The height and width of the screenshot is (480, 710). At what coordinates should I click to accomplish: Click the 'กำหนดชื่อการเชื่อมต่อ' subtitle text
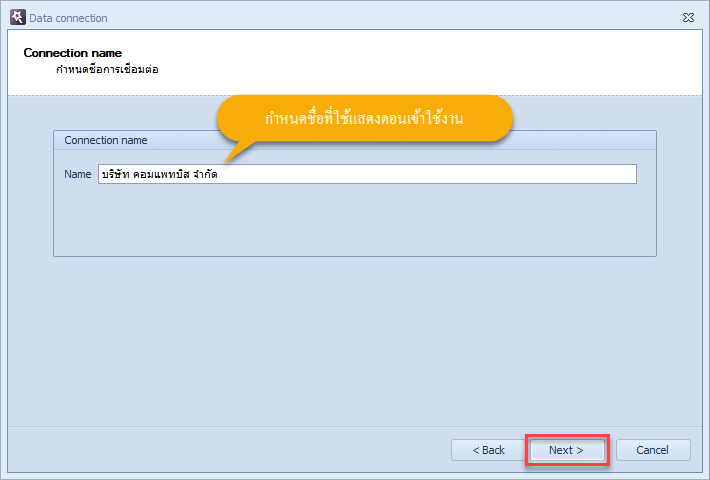click(x=107, y=70)
